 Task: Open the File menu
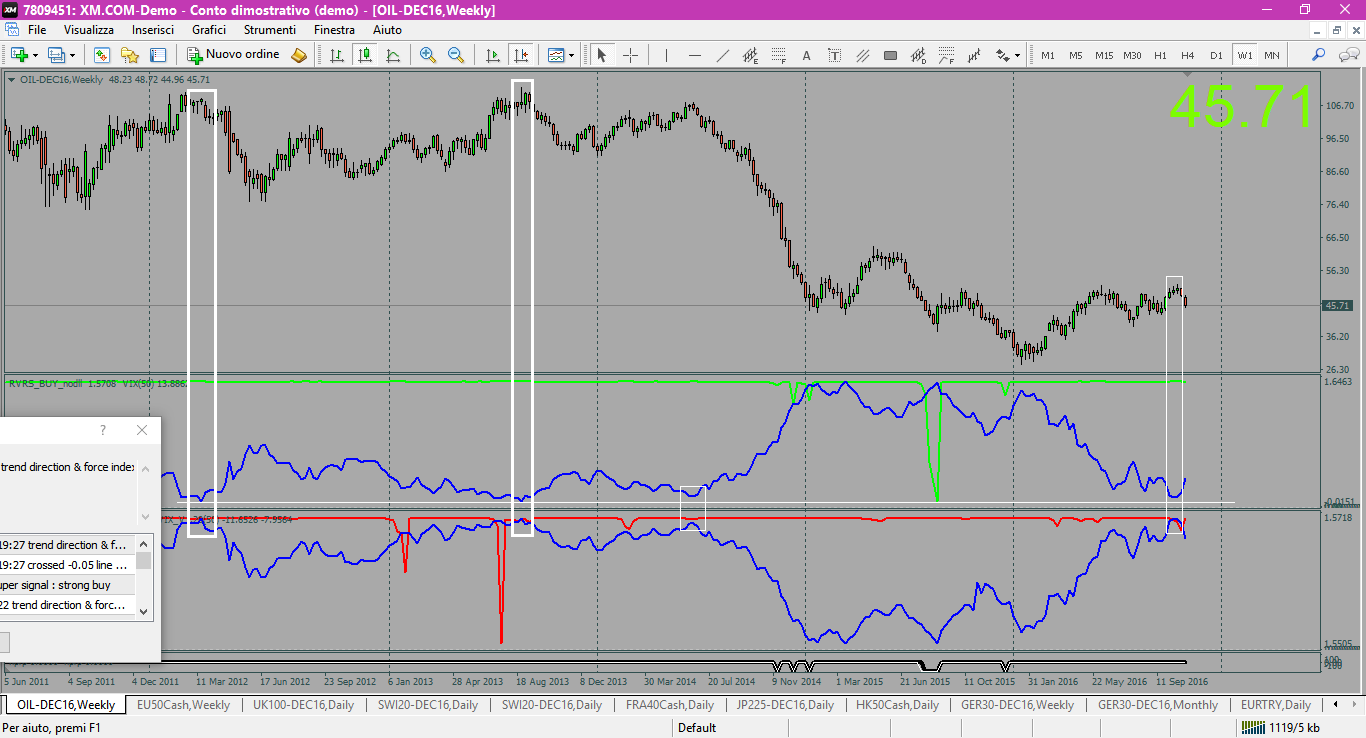[37, 30]
